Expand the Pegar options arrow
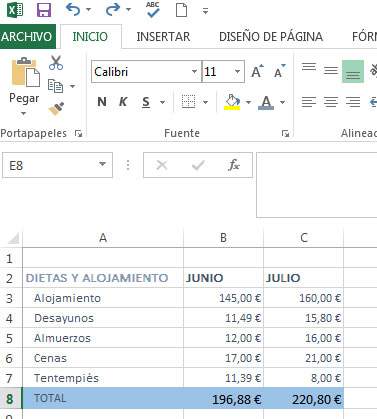The height and width of the screenshot is (419, 377). 23,113
